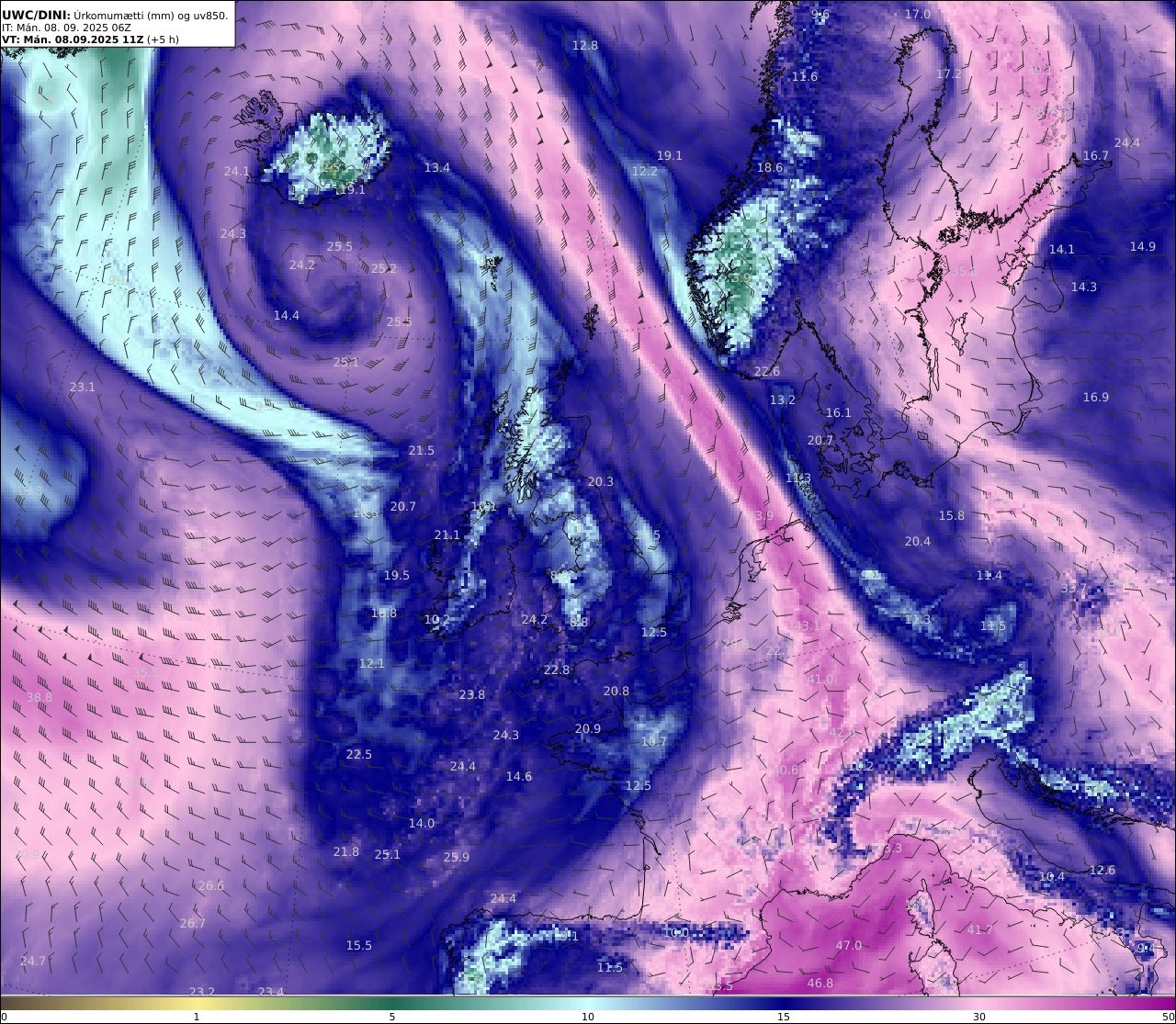The width and height of the screenshot is (1176, 1024).
Task: Click the value 23.8 in the Celtic Sea
Action: [472, 694]
